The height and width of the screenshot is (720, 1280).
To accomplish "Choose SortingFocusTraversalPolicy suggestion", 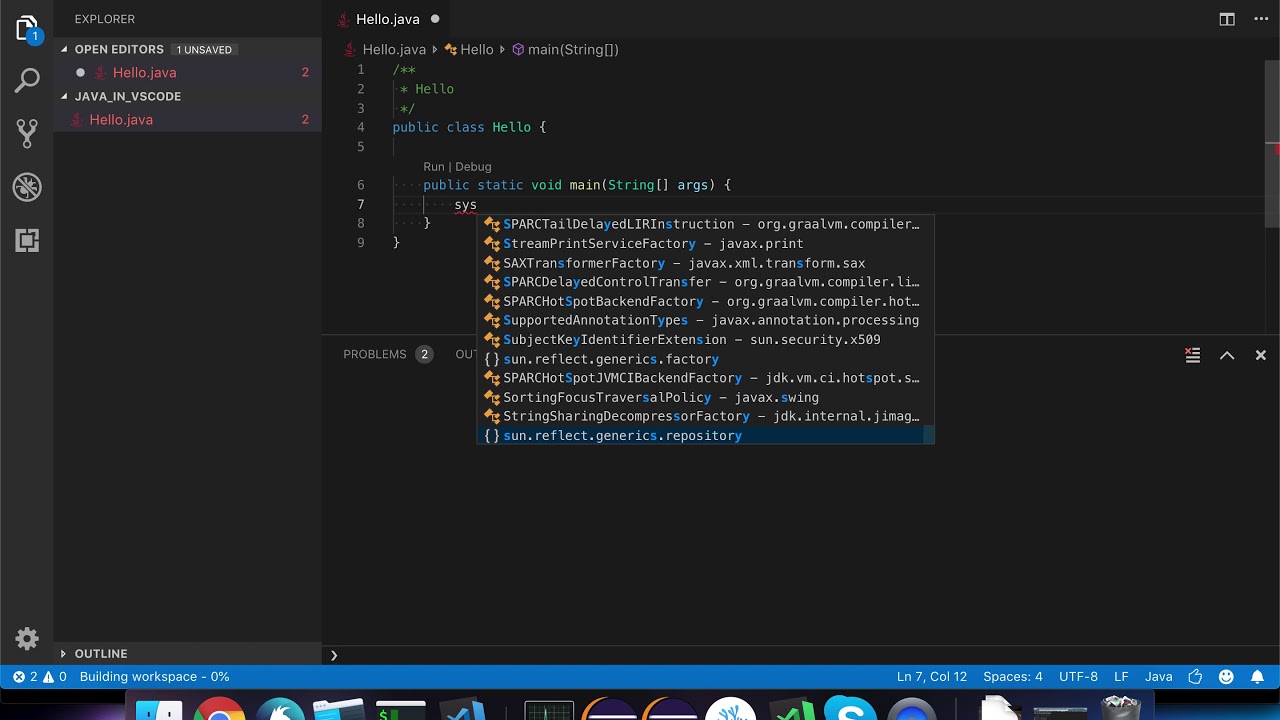I will 705,397.
